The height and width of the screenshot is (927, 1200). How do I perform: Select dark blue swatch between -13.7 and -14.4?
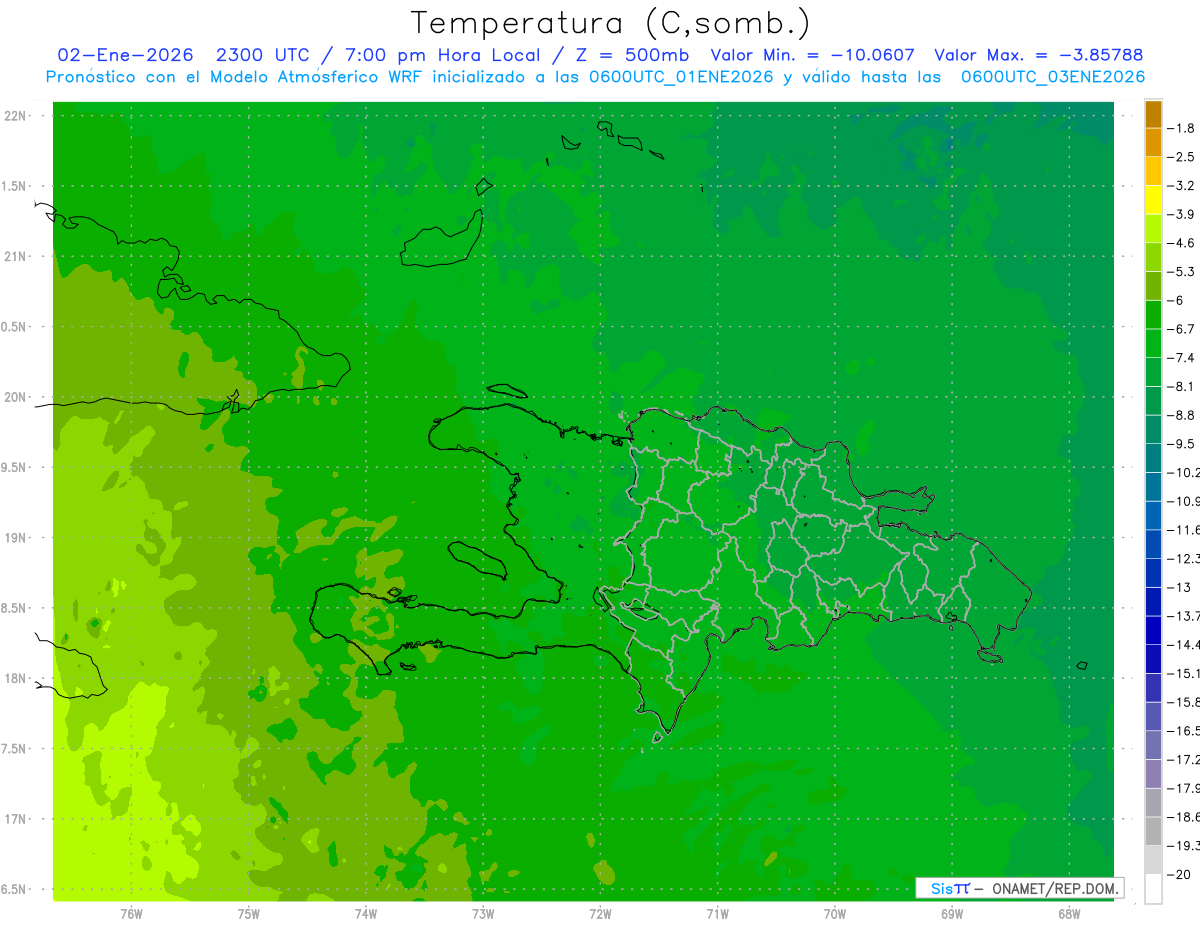1153,630
